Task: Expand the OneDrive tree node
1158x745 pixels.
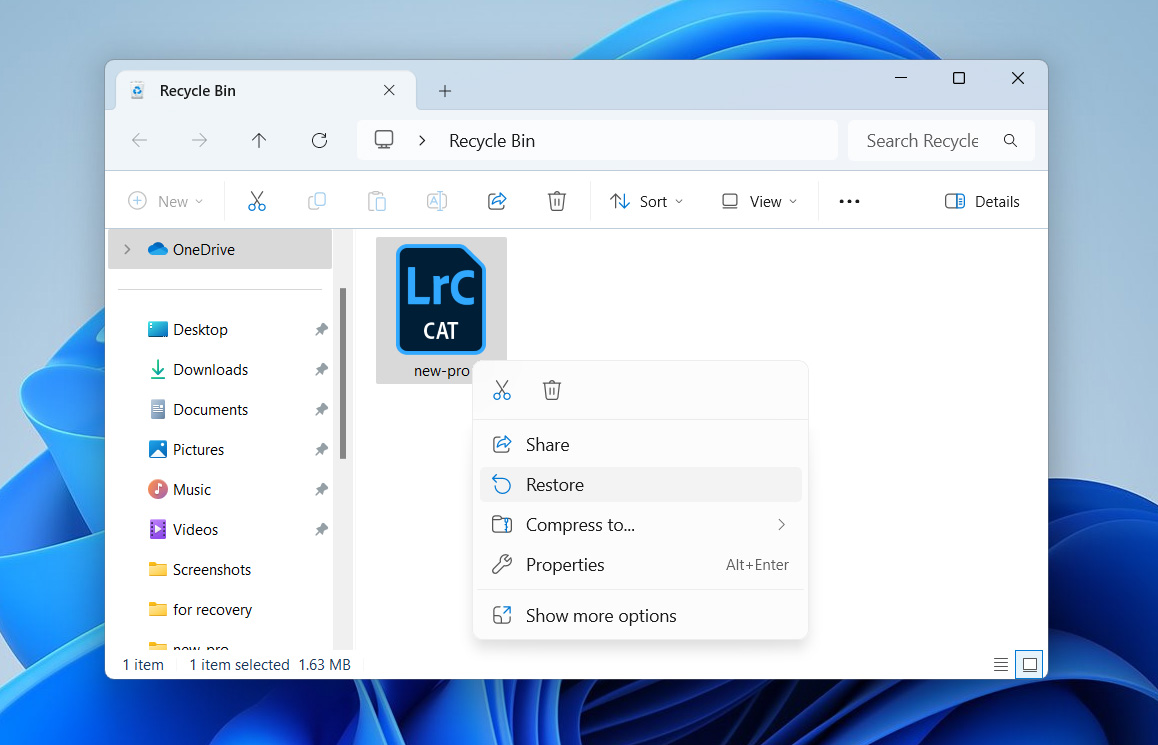Action: [x=127, y=250]
